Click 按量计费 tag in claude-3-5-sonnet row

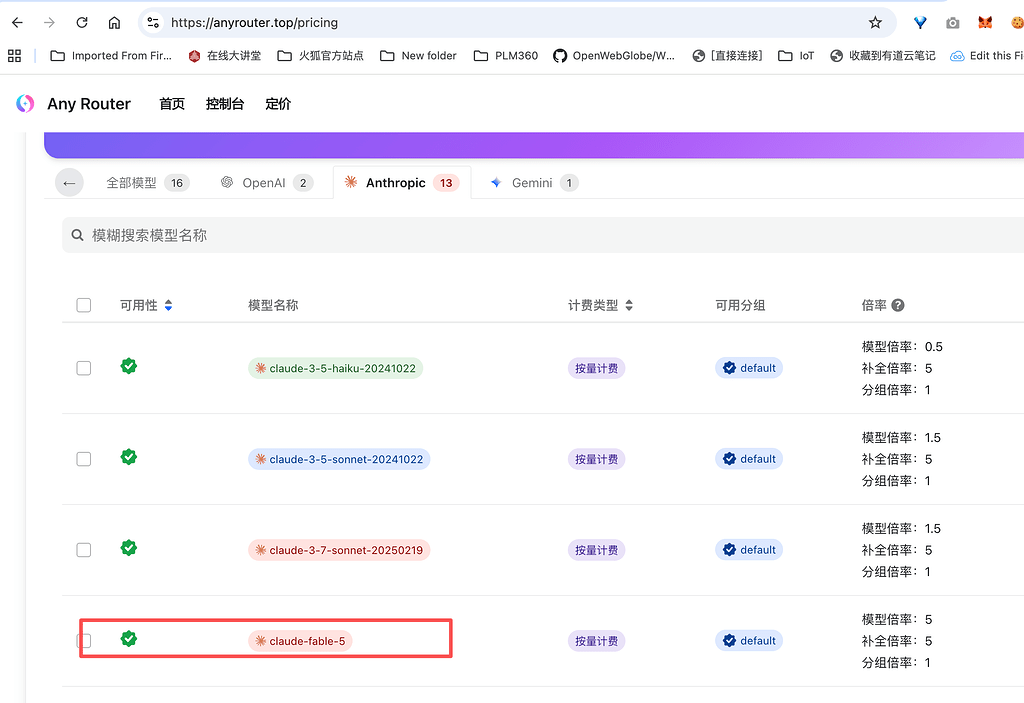(x=596, y=459)
